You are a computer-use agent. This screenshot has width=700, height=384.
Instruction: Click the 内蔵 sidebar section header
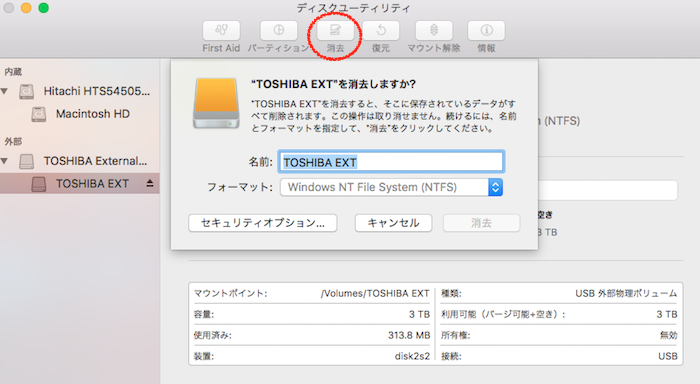tap(13, 71)
